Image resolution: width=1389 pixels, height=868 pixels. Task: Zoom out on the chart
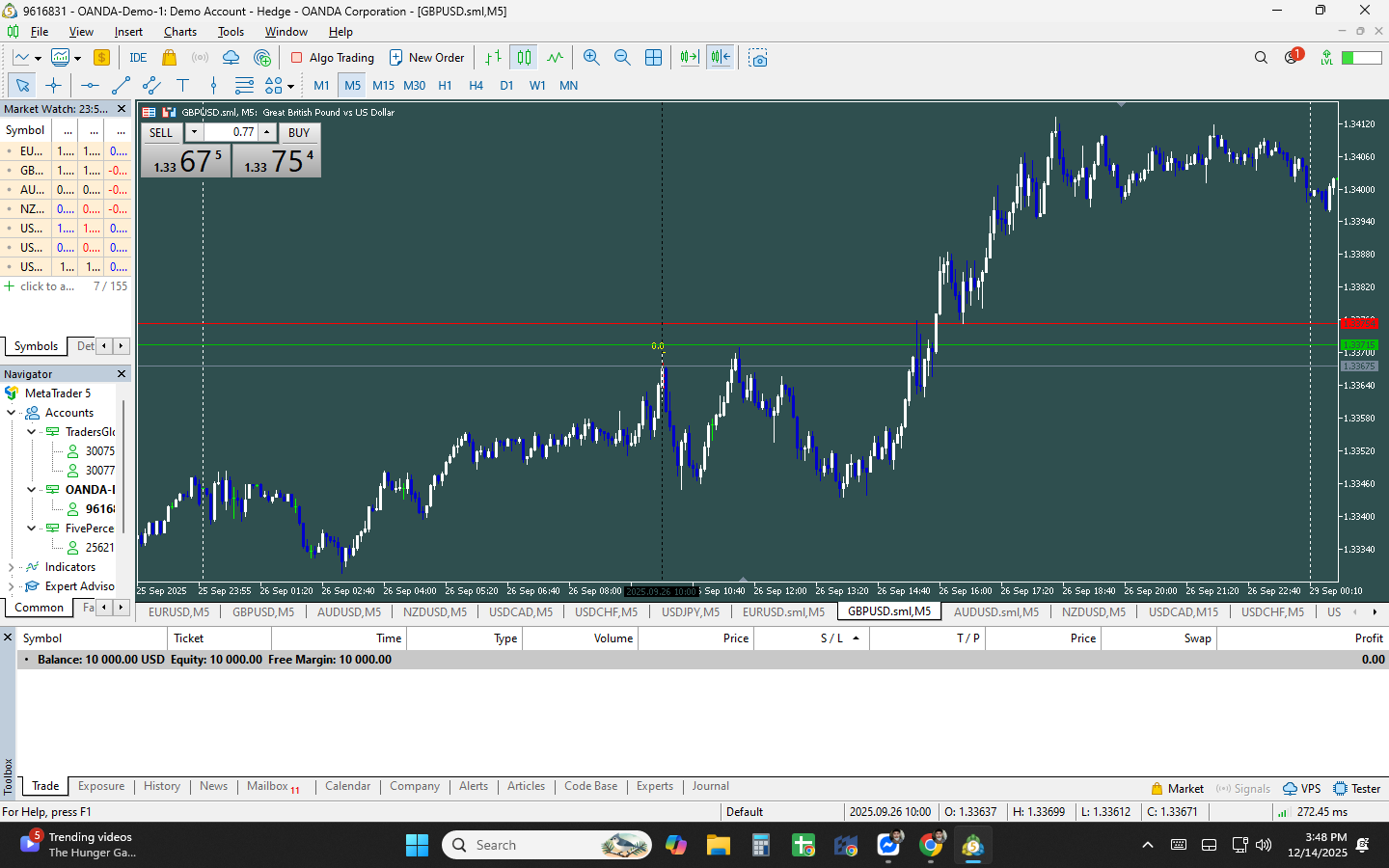[622, 58]
